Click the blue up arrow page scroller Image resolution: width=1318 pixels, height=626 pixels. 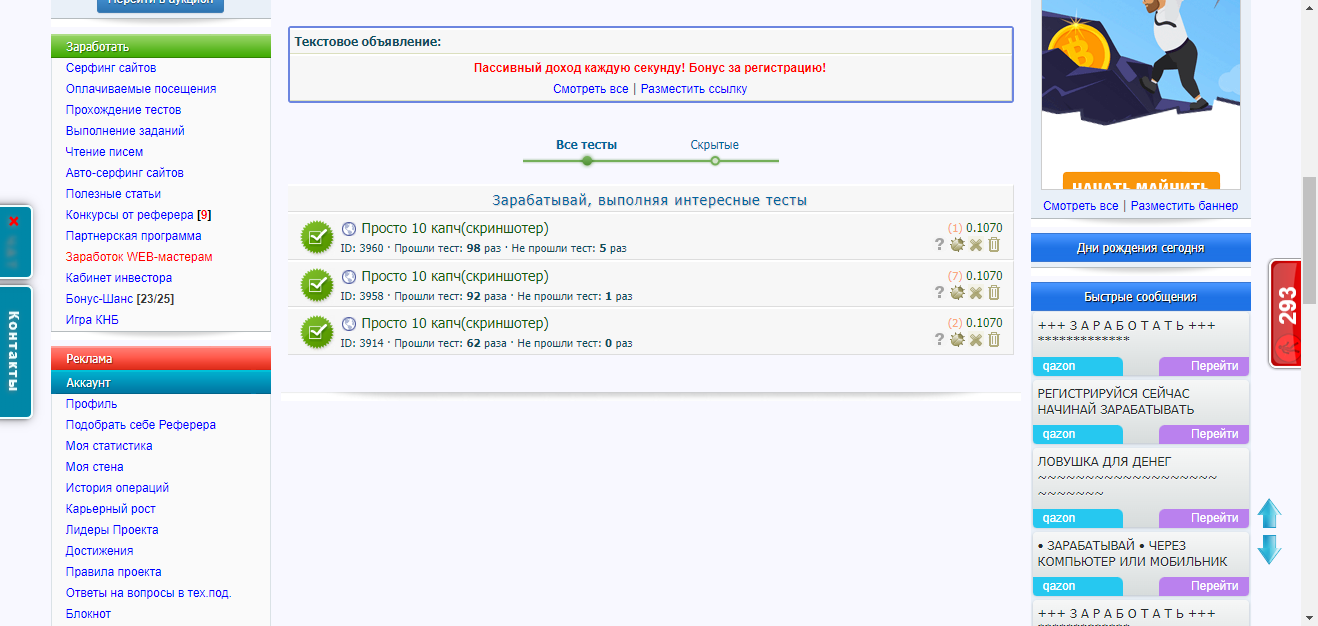(1269, 514)
